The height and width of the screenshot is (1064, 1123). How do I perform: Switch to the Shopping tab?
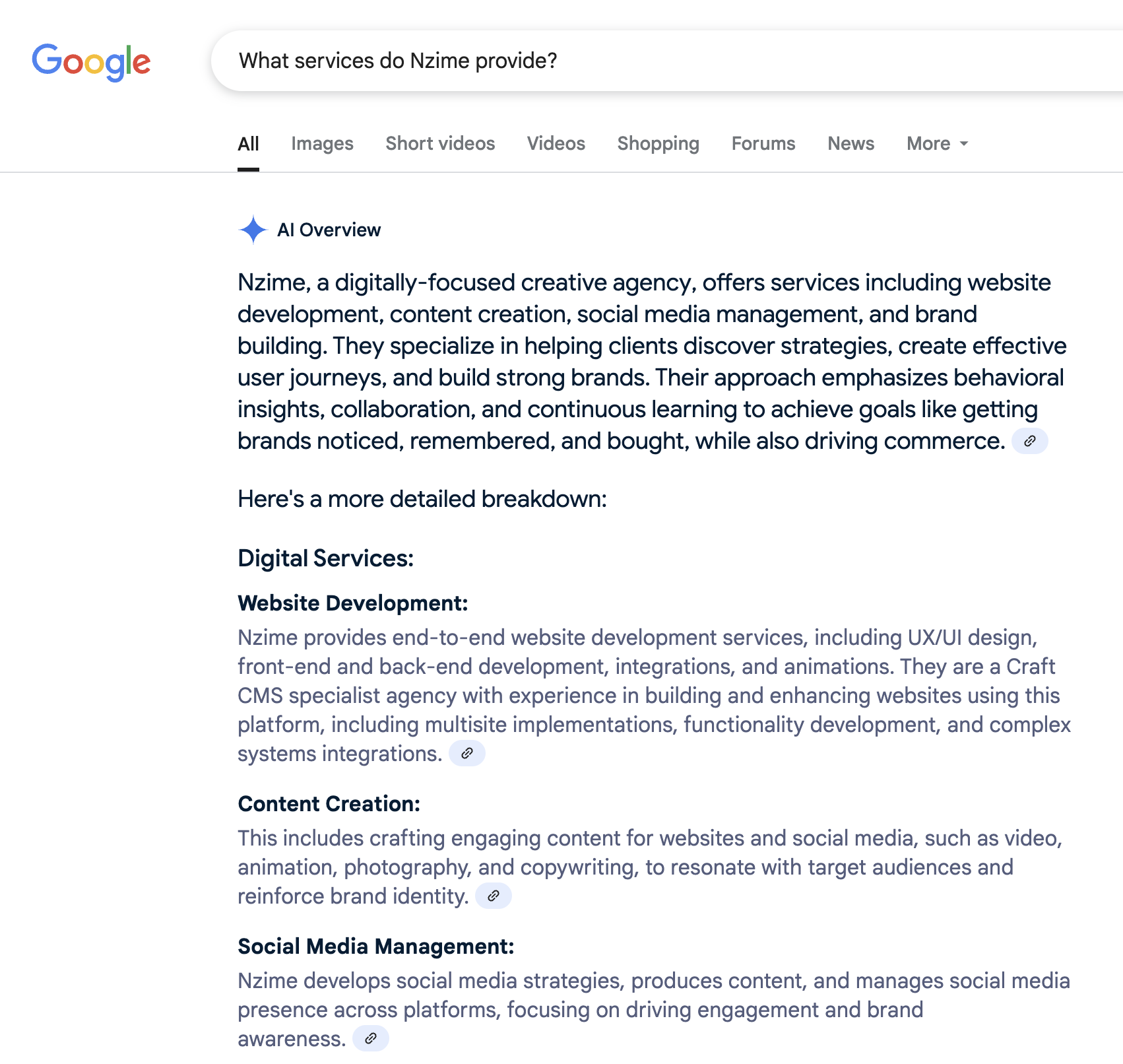point(658,144)
